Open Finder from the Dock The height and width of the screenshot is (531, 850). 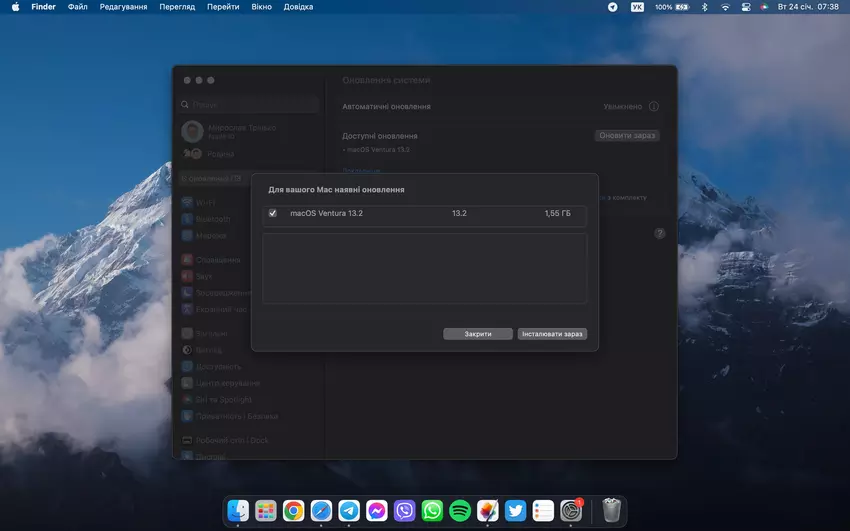238,511
